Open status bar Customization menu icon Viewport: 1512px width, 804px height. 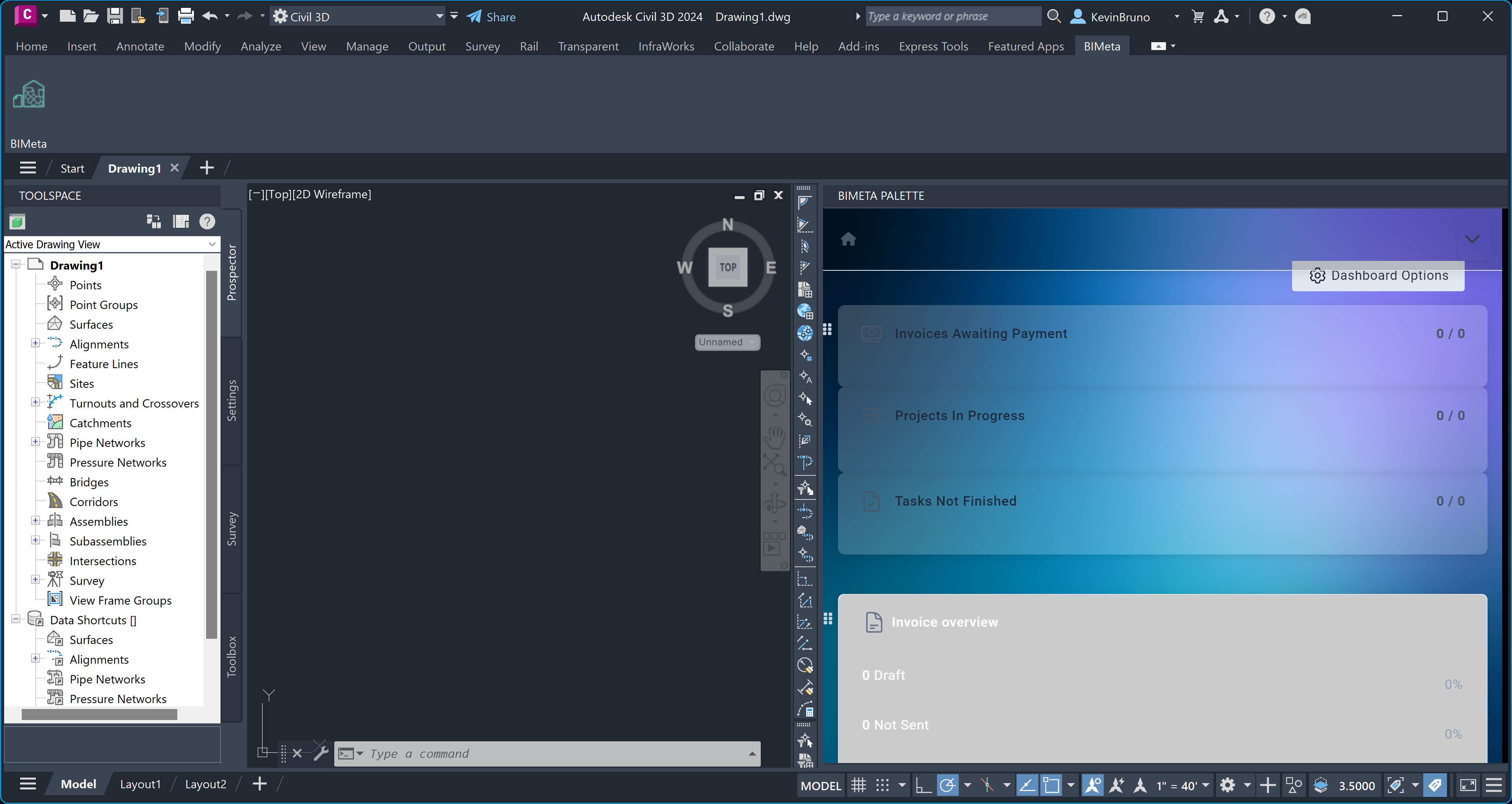pyautogui.click(x=1494, y=785)
